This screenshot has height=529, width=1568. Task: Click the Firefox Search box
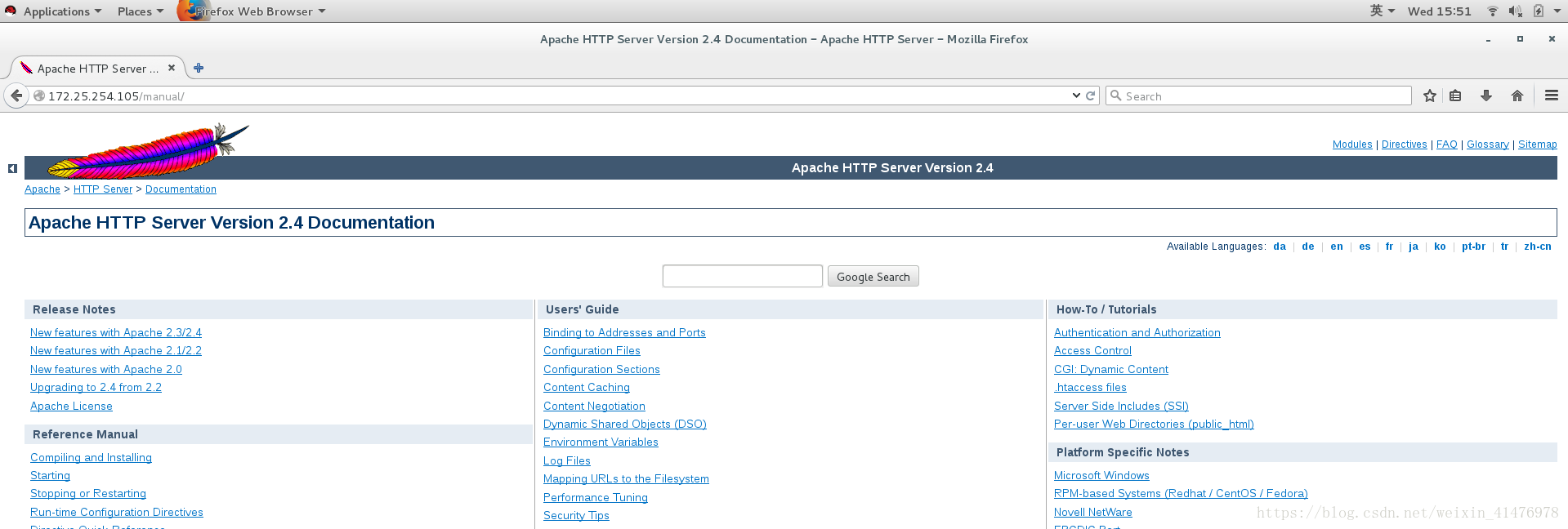[1258, 96]
